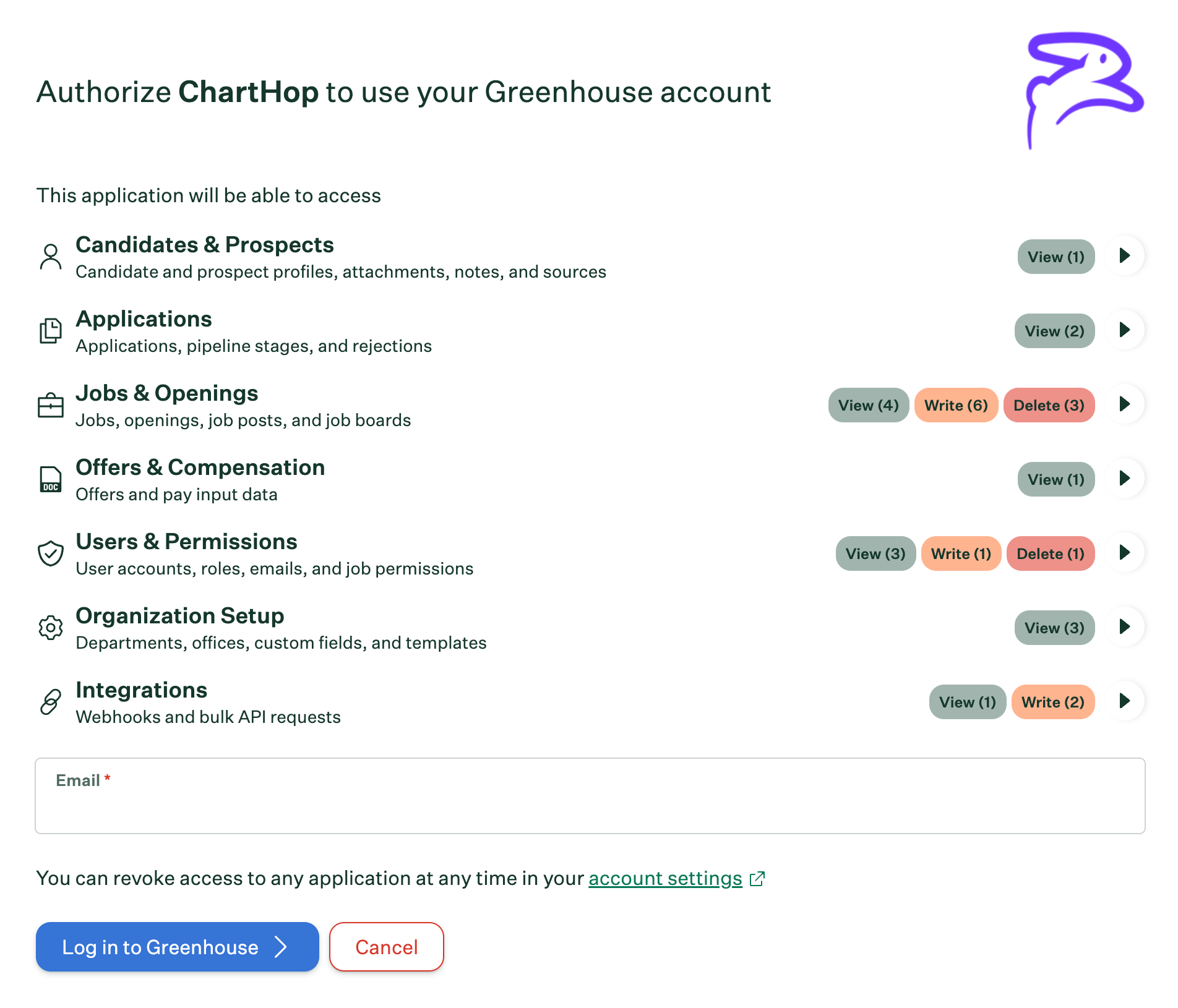Image resolution: width=1178 pixels, height=1008 pixels.
Task: Click 'Jobs, openings, job posts, and job boards' text
Action: (x=243, y=420)
